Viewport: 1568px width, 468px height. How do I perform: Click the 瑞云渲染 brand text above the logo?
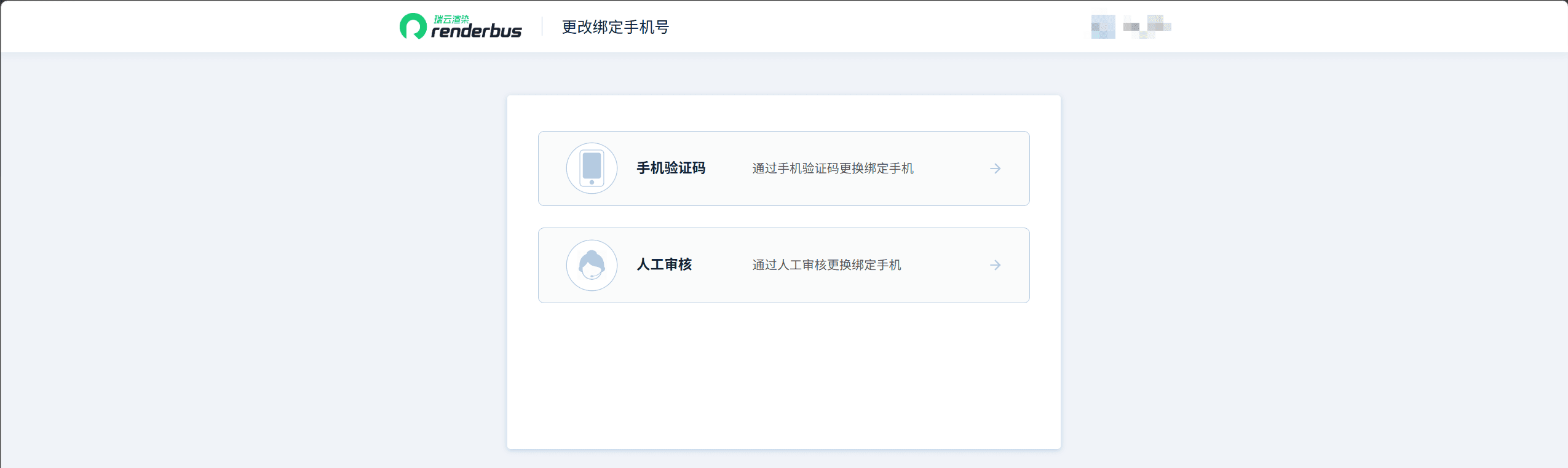[x=451, y=19]
